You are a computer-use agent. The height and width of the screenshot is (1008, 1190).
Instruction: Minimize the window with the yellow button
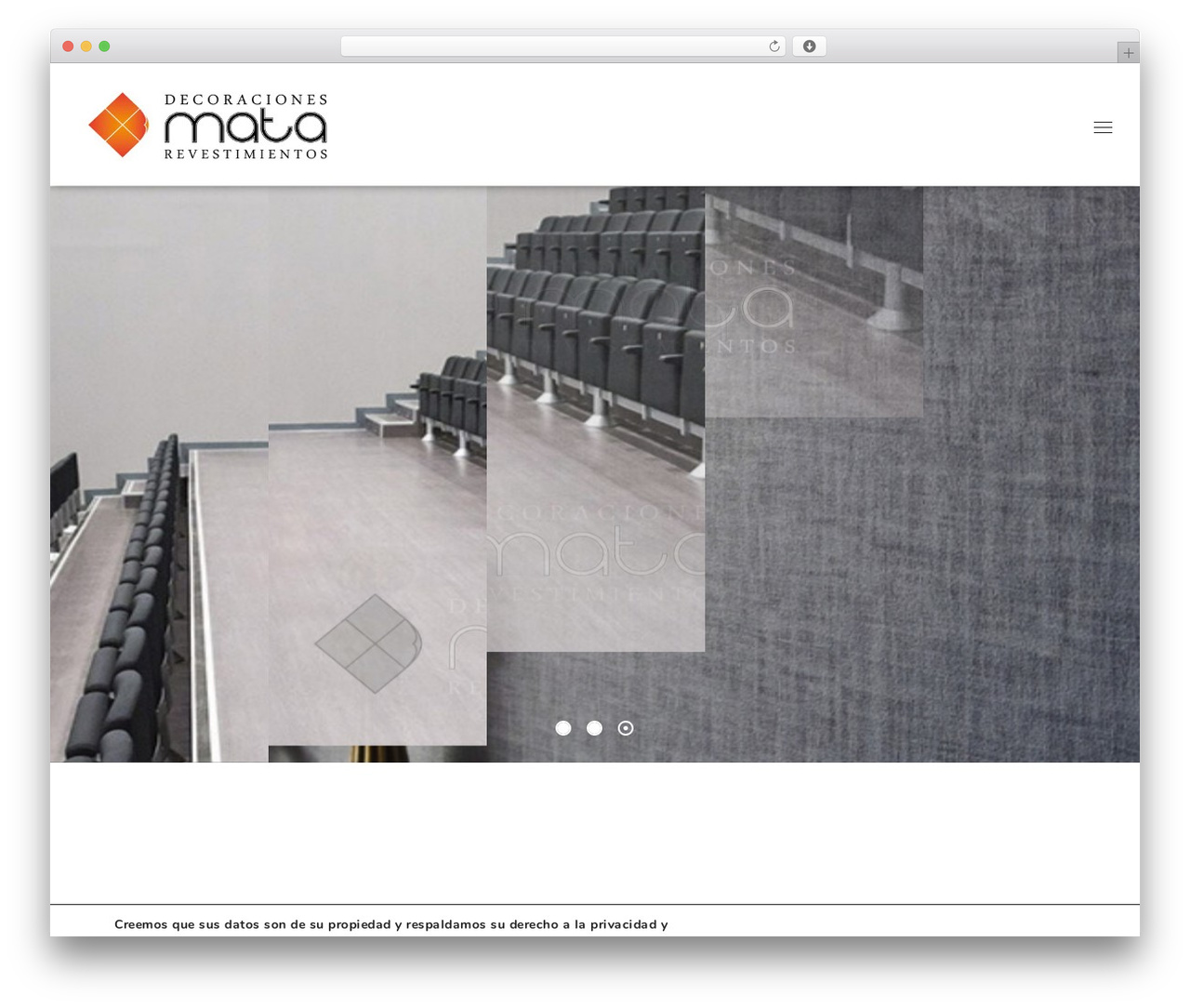click(86, 46)
